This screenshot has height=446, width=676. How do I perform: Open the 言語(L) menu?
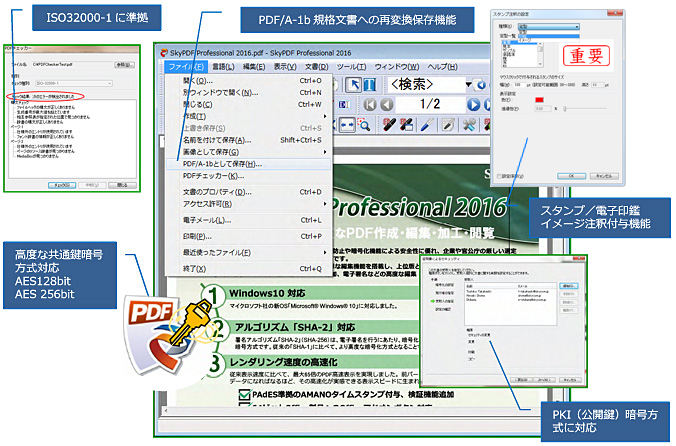223,67
